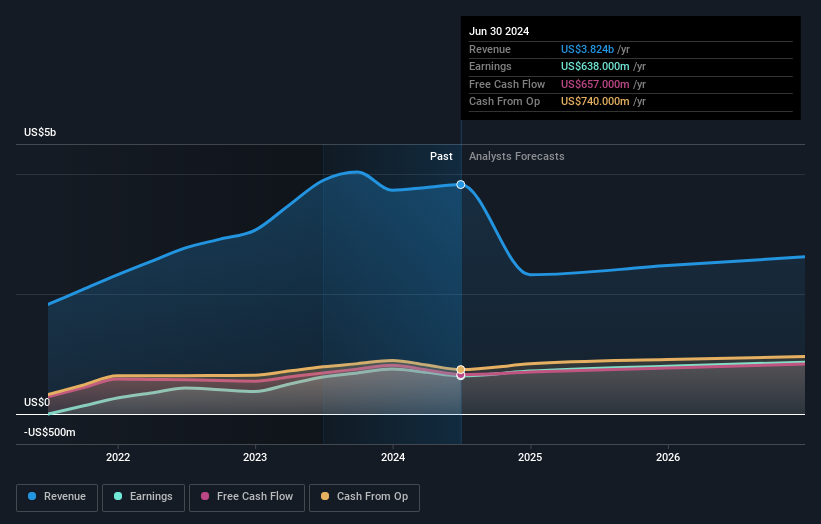Click the US$638.000m earnings value
The width and height of the screenshot is (821, 524).
(595, 66)
